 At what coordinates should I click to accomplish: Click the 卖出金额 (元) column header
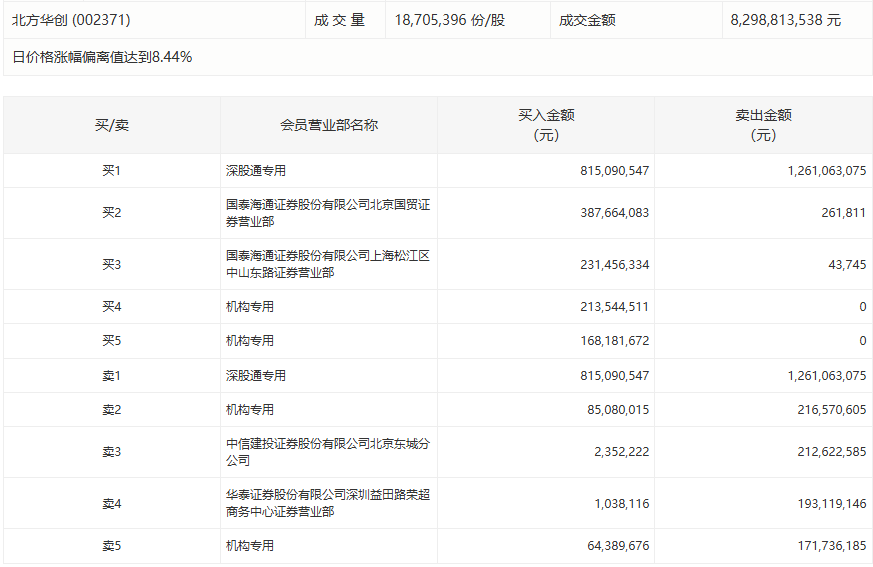(763, 125)
